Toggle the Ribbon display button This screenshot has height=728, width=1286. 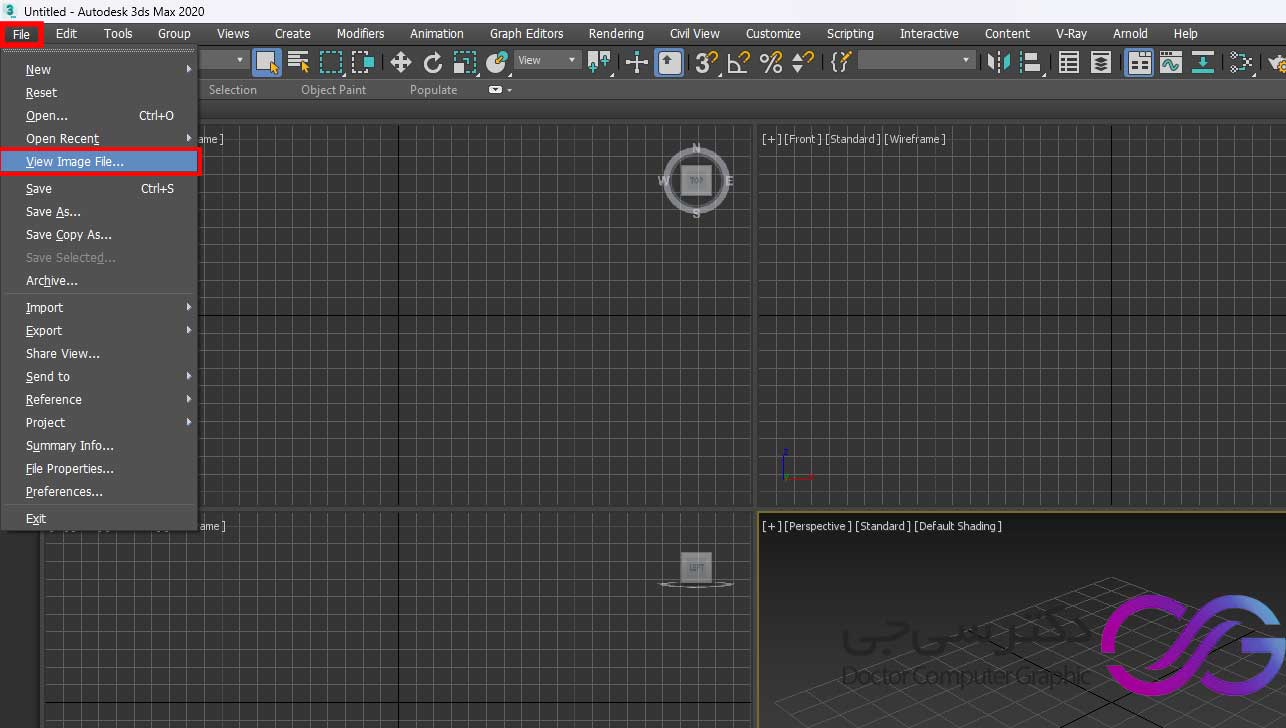coord(1139,62)
